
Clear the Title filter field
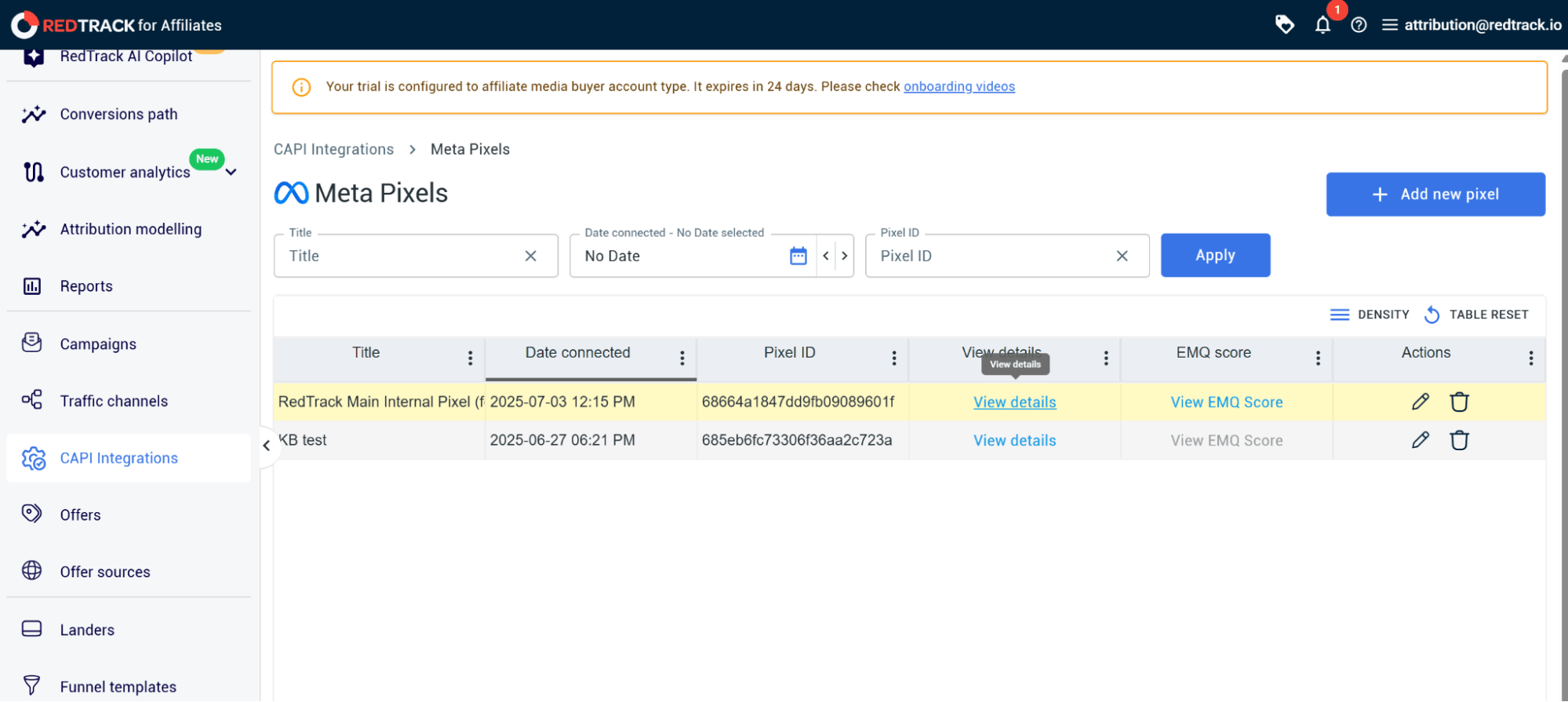[531, 256]
